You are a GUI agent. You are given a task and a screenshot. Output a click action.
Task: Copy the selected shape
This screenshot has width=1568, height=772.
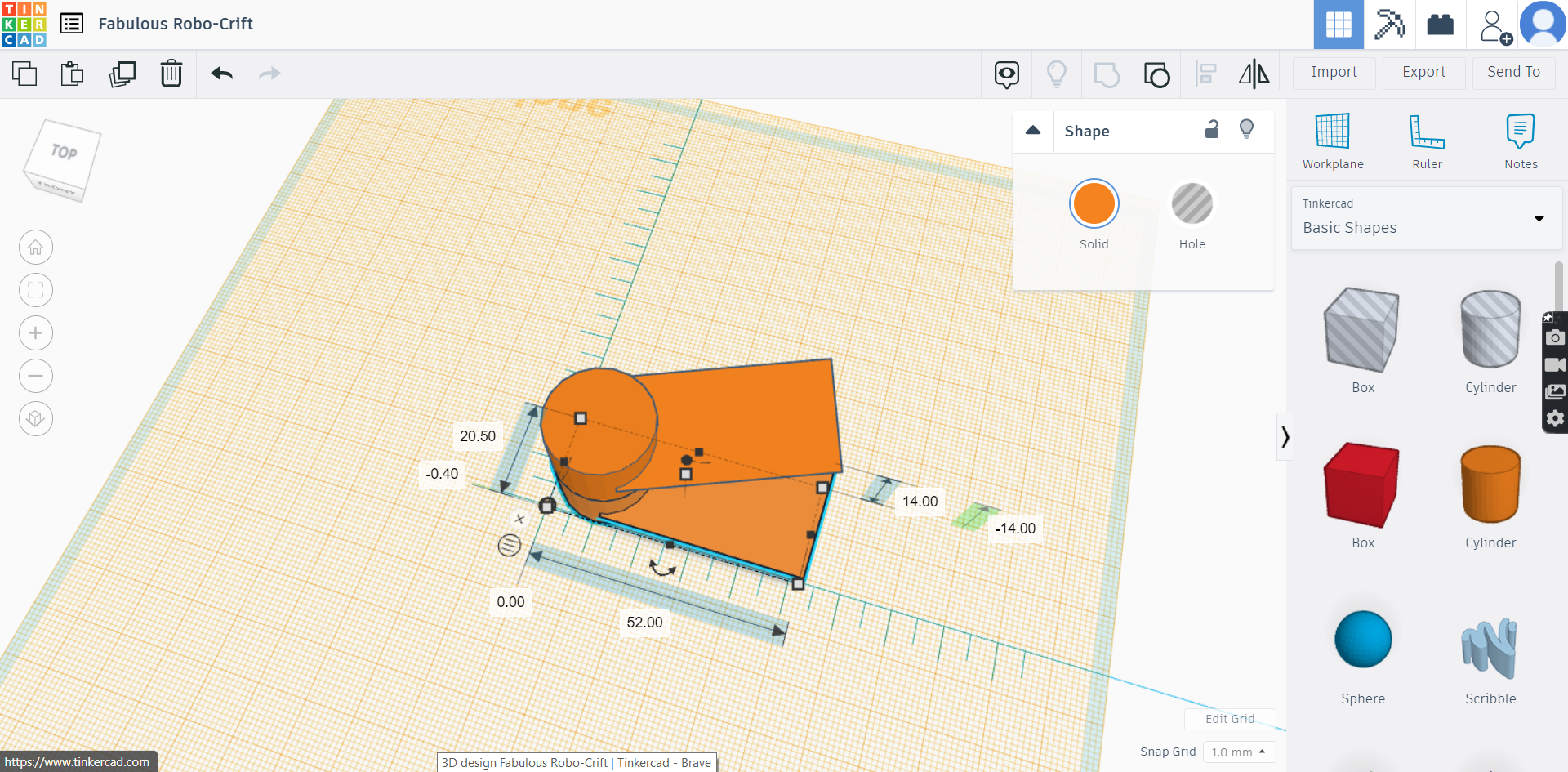tap(24, 74)
